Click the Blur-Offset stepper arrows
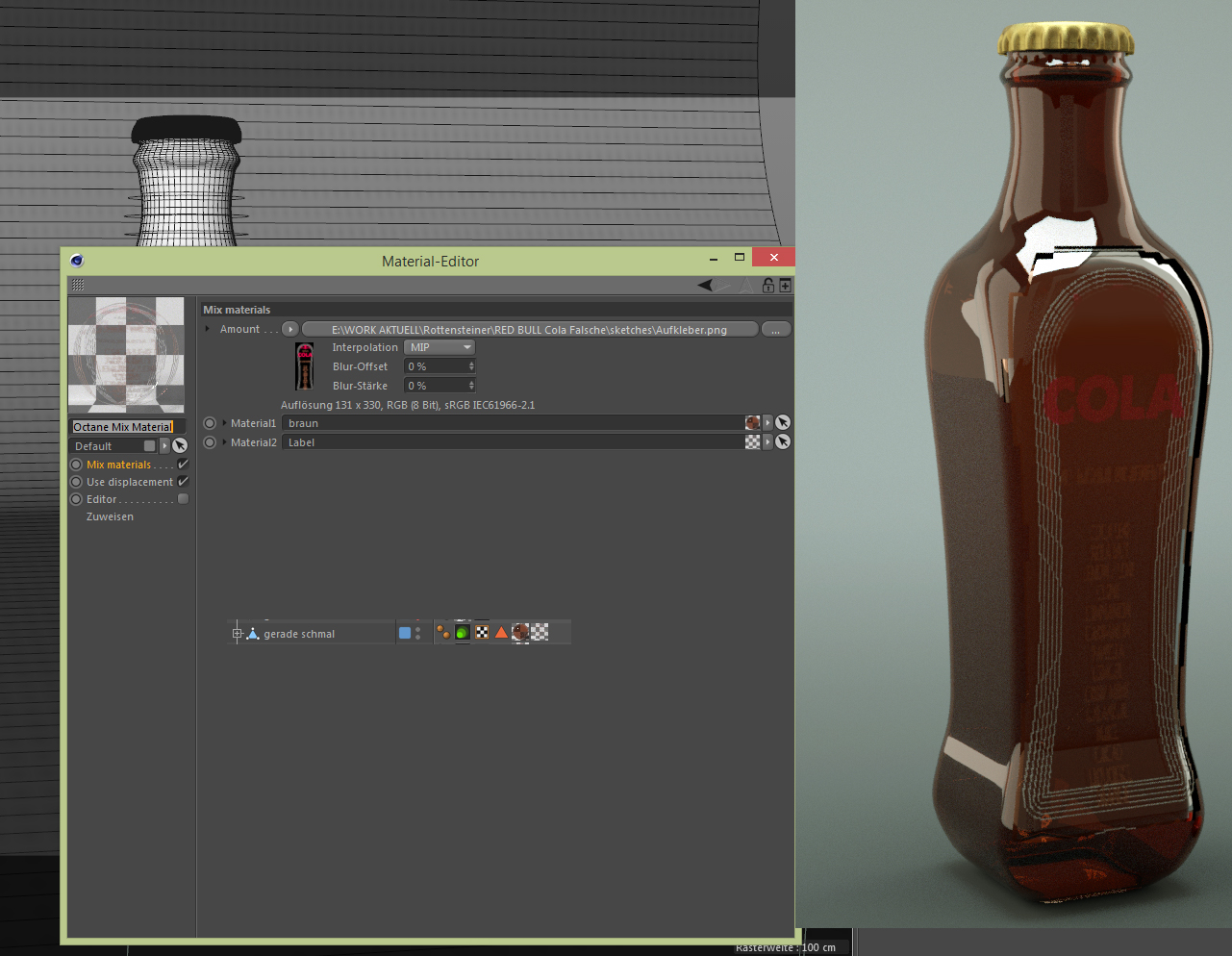Viewport: 1232px width, 956px height. 471,366
